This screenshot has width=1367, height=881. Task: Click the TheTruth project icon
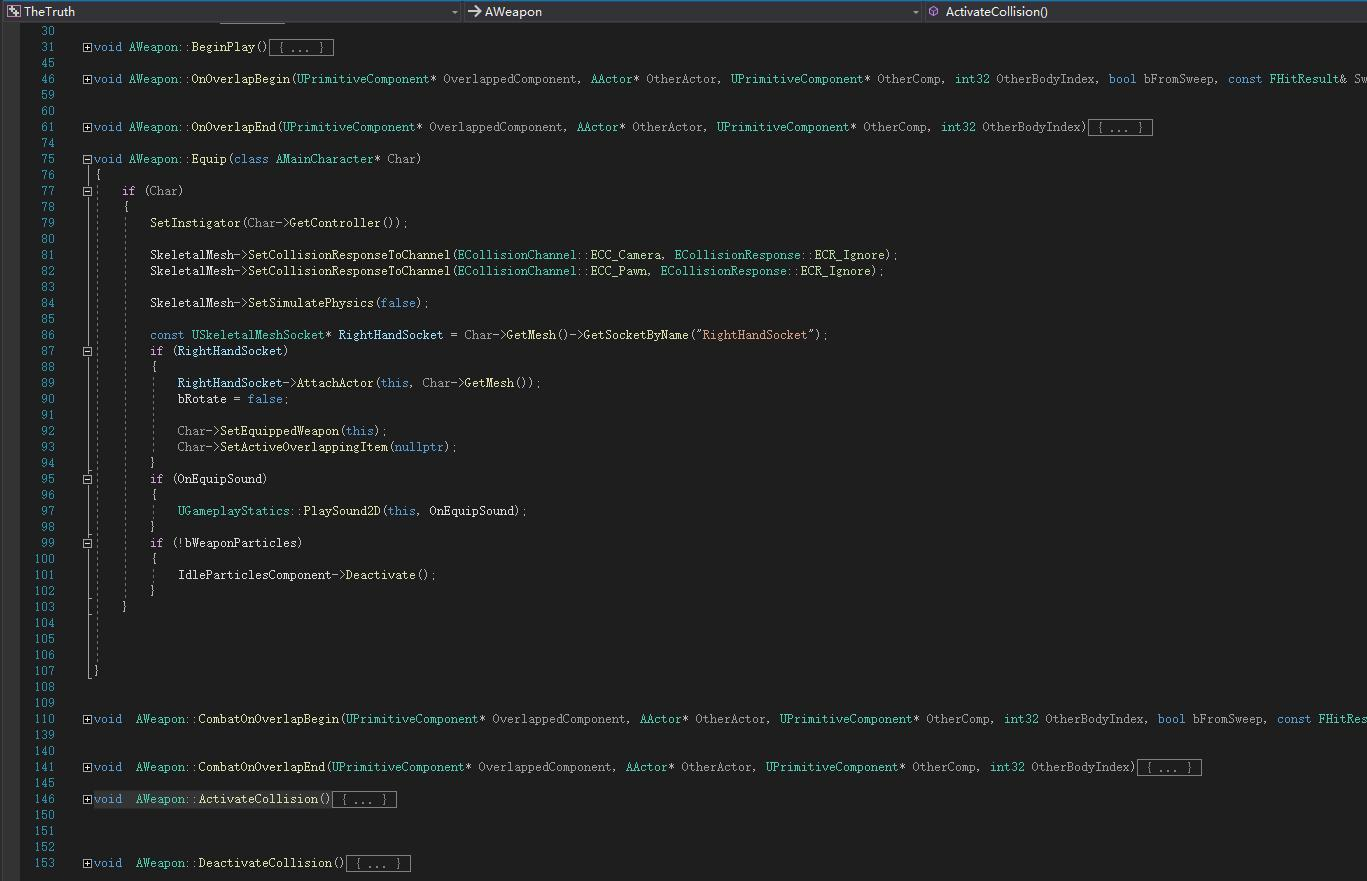coord(14,11)
